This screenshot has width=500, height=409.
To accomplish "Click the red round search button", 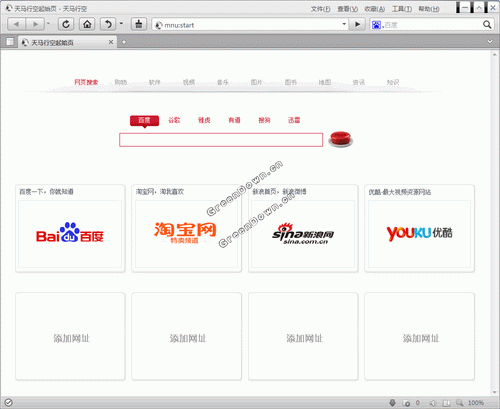I will point(340,139).
